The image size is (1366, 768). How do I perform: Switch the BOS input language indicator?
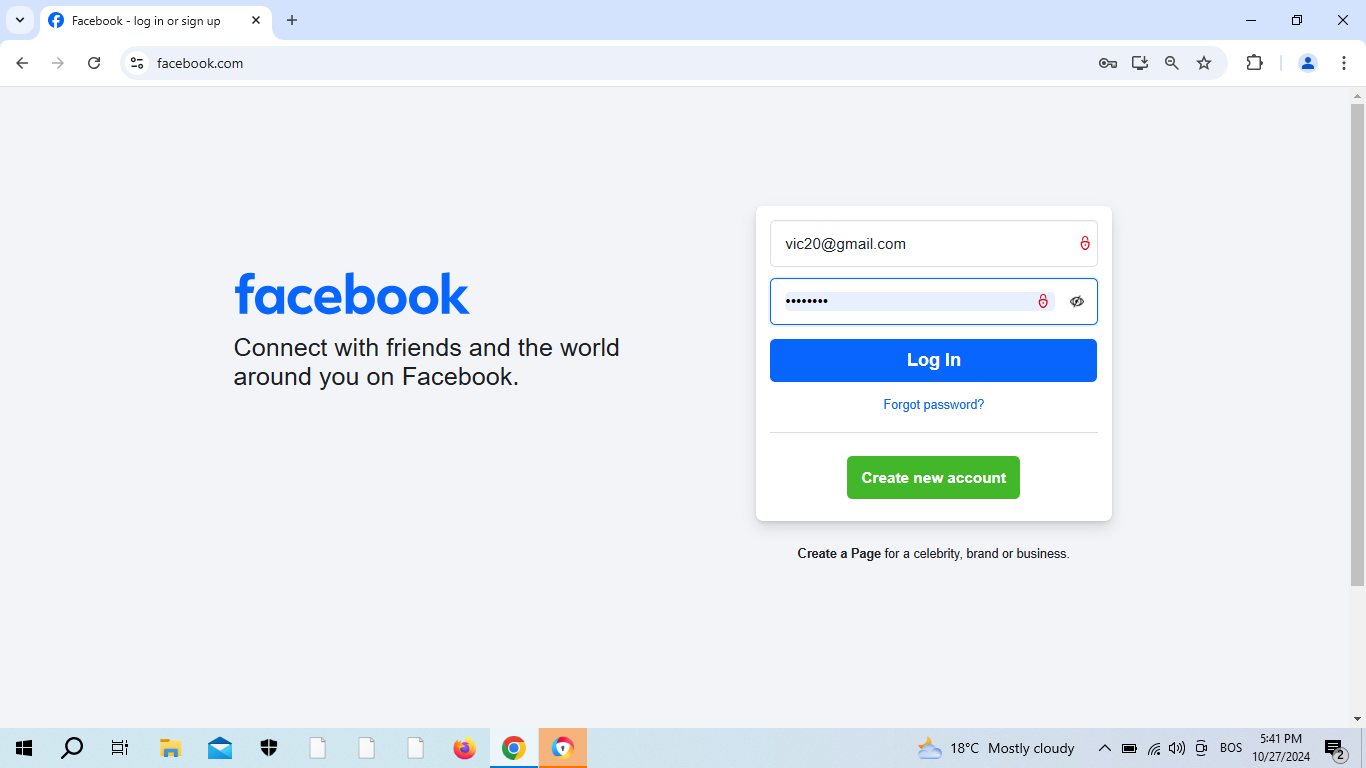[x=1231, y=748]
